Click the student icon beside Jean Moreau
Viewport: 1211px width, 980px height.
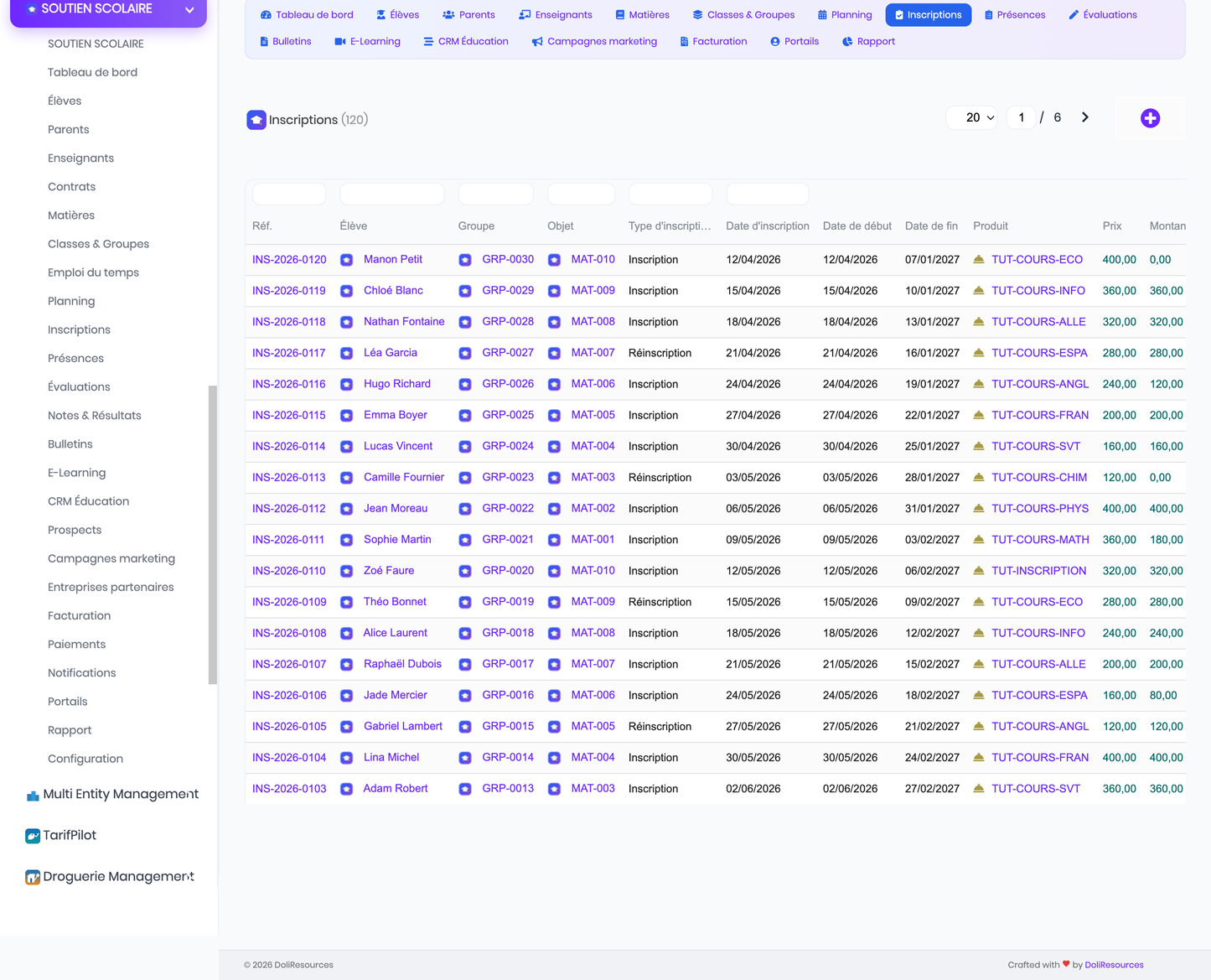[346, 509]
